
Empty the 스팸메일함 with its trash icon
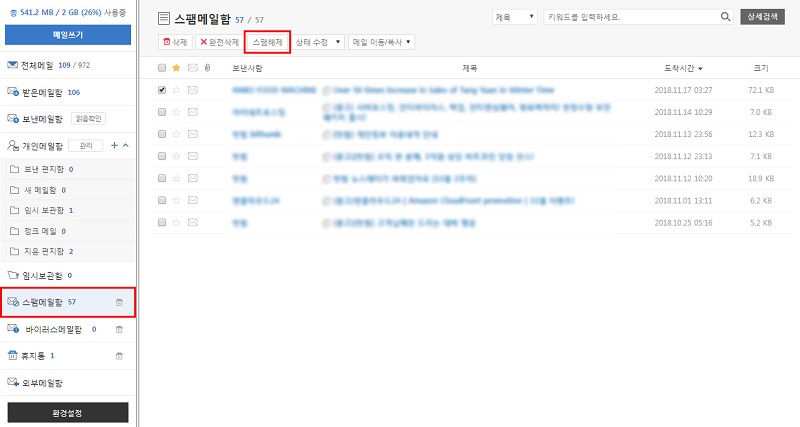pyautogui.click(x=119, y=302)
